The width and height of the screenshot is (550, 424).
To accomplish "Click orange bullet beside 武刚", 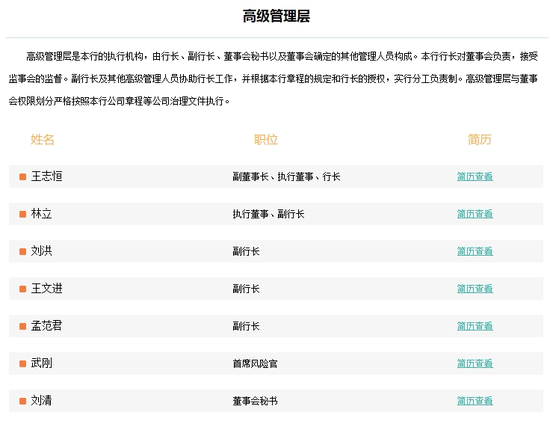I will (x=23, y=364).
